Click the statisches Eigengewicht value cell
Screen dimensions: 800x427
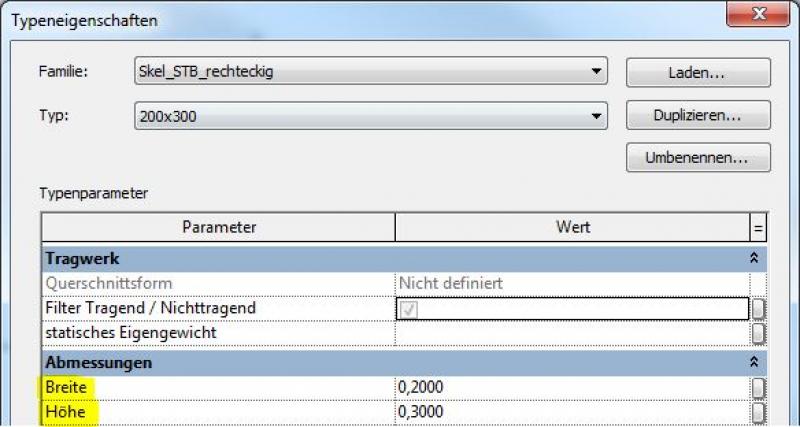click(x=570, y=333)
